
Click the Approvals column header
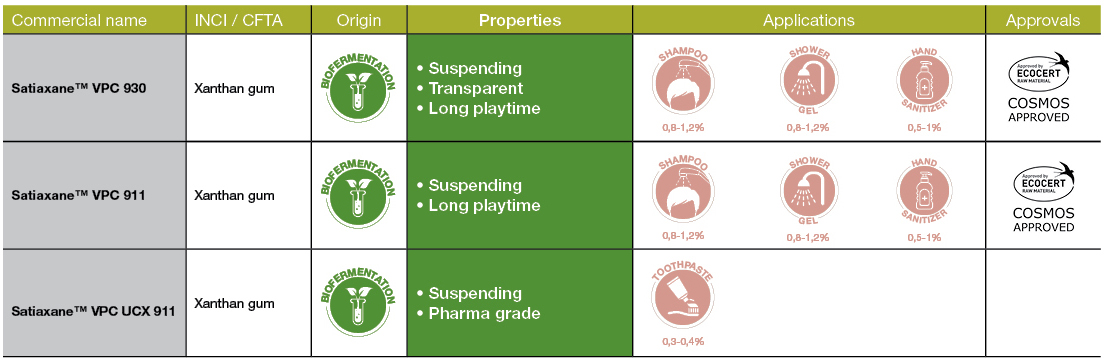pos(1043,20)
